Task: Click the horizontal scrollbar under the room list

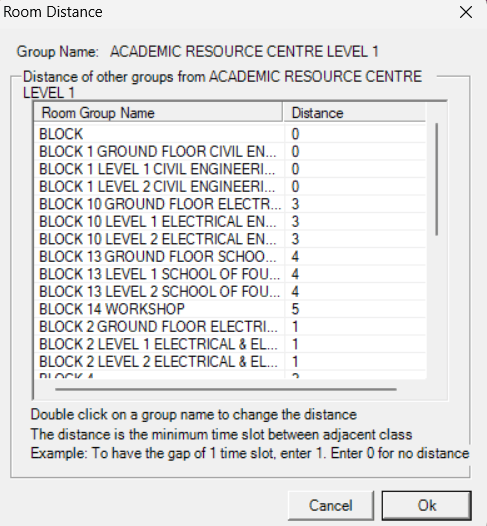Action: [226, 389]
